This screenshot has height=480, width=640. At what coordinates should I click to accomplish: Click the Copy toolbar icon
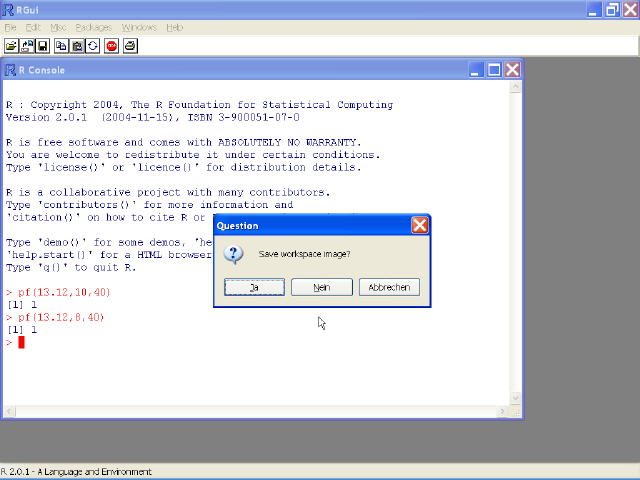pos(61,46)
